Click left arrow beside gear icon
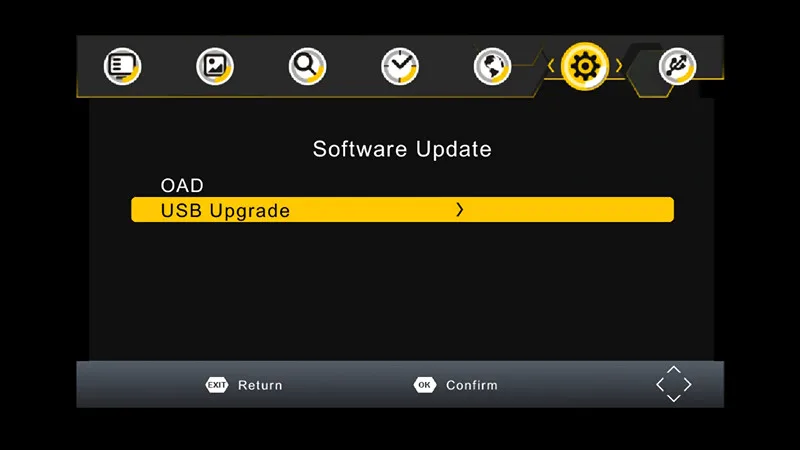Viewport: 800px width, 450px height. (x=551, y=66)
